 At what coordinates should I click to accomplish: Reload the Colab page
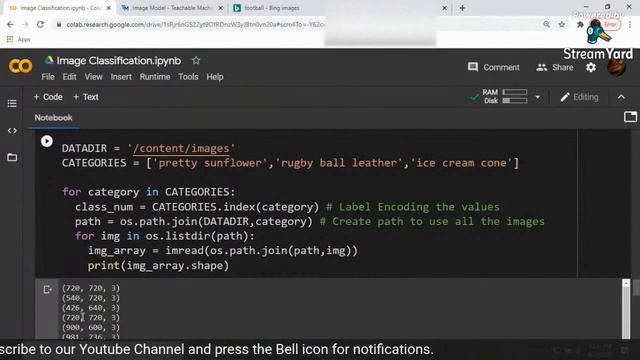click(x=40, y=24)
